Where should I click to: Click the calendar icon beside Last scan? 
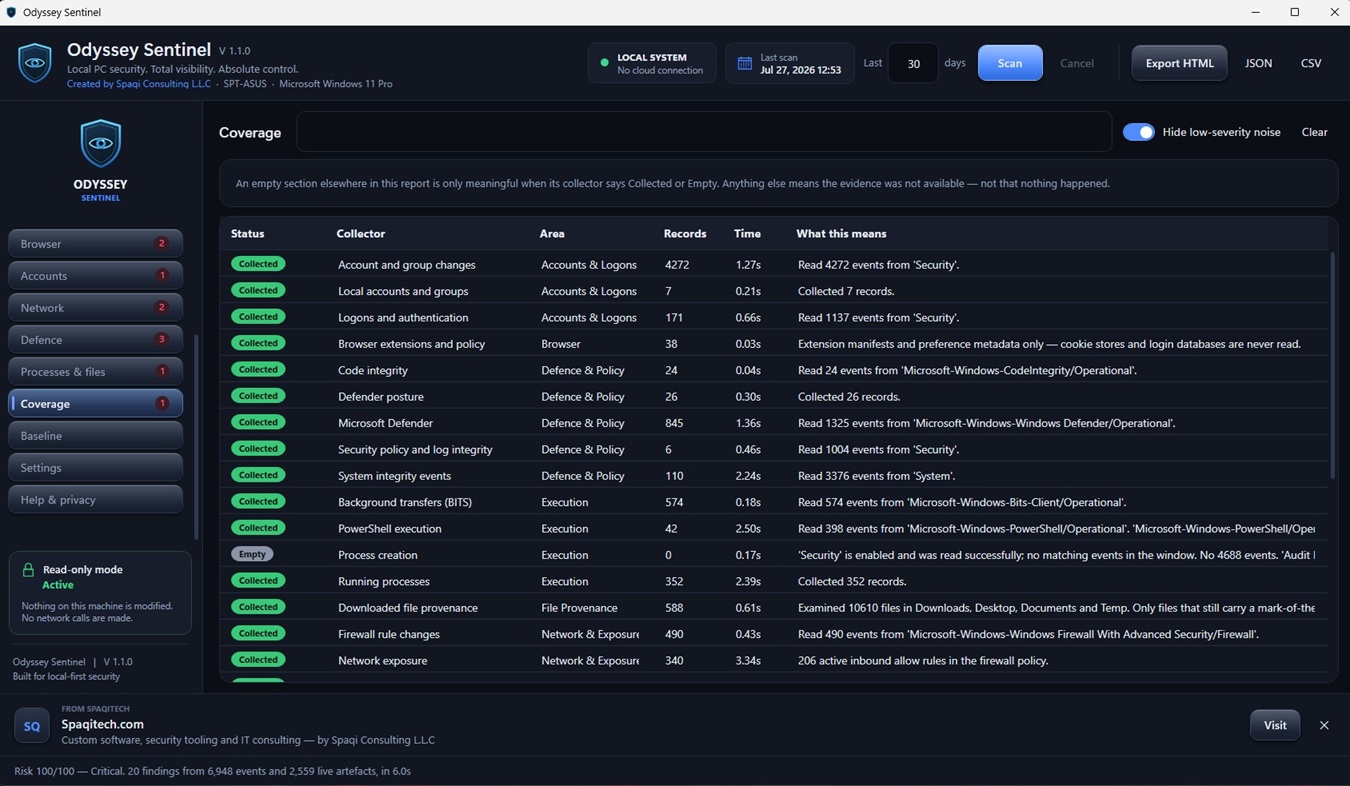pyautogui.click(x=744, y=63)
